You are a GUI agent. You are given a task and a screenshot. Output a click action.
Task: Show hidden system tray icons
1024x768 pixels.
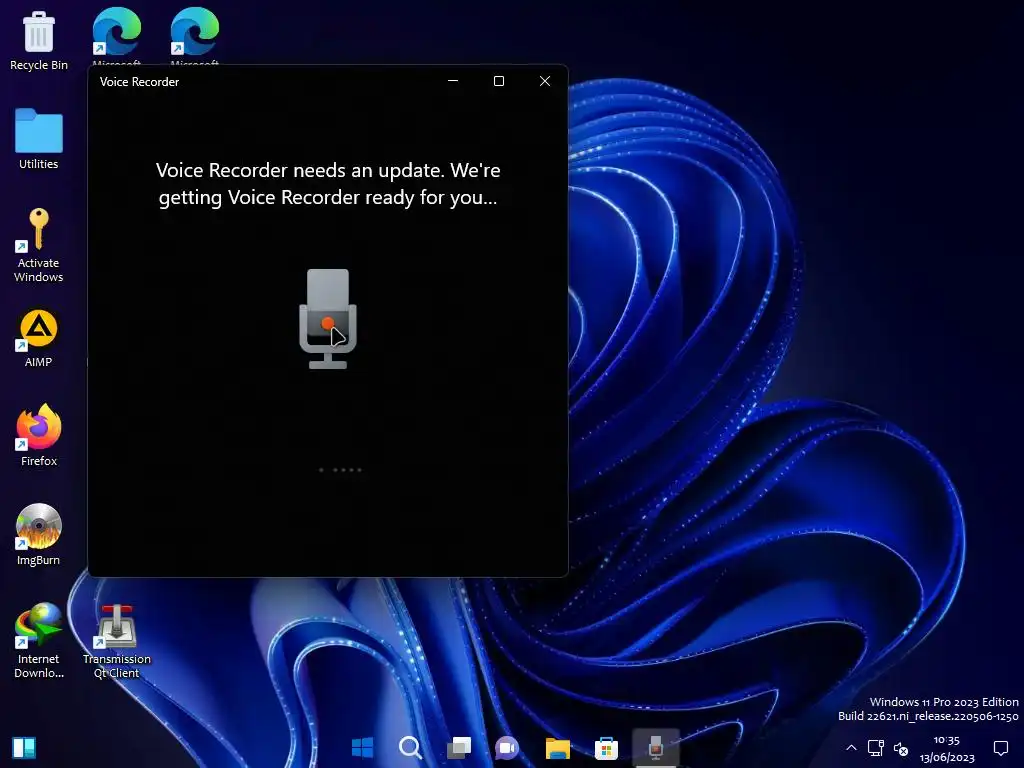851,748
